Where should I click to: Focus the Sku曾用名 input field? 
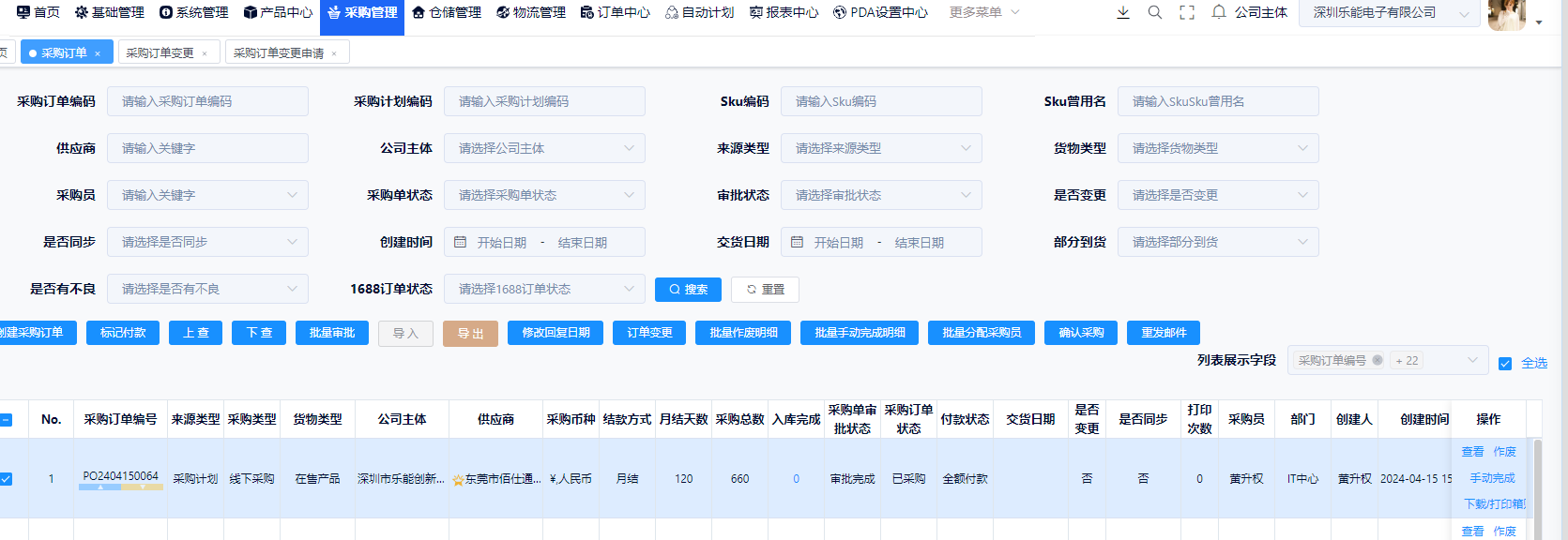(x=1218, y=101)
